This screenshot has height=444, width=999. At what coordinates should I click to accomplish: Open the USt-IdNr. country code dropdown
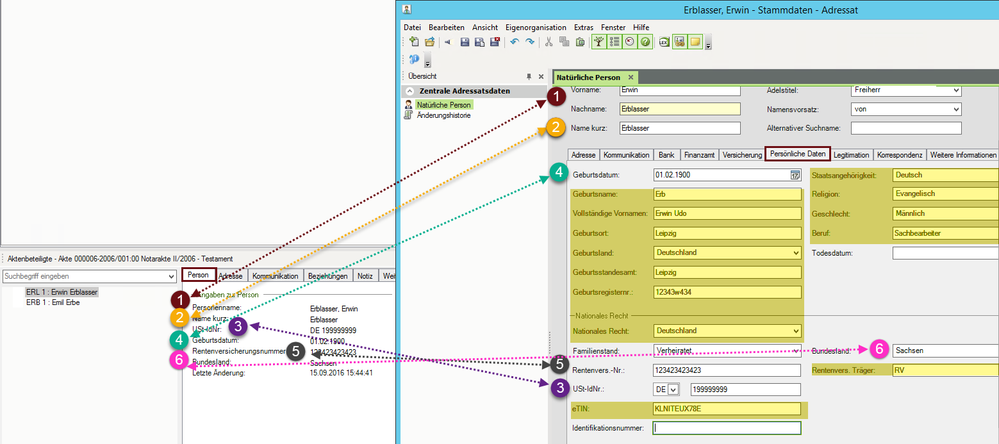(675, 389)
